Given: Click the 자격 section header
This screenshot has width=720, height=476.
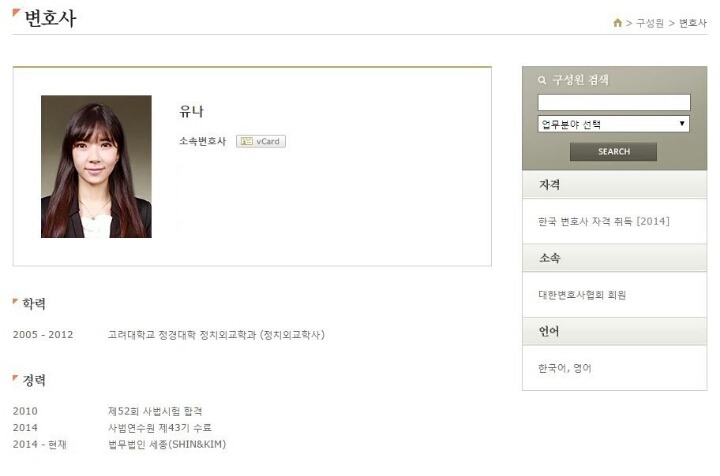Looking at the screenshot, I should pyautogui.click(x=614, y=185).
